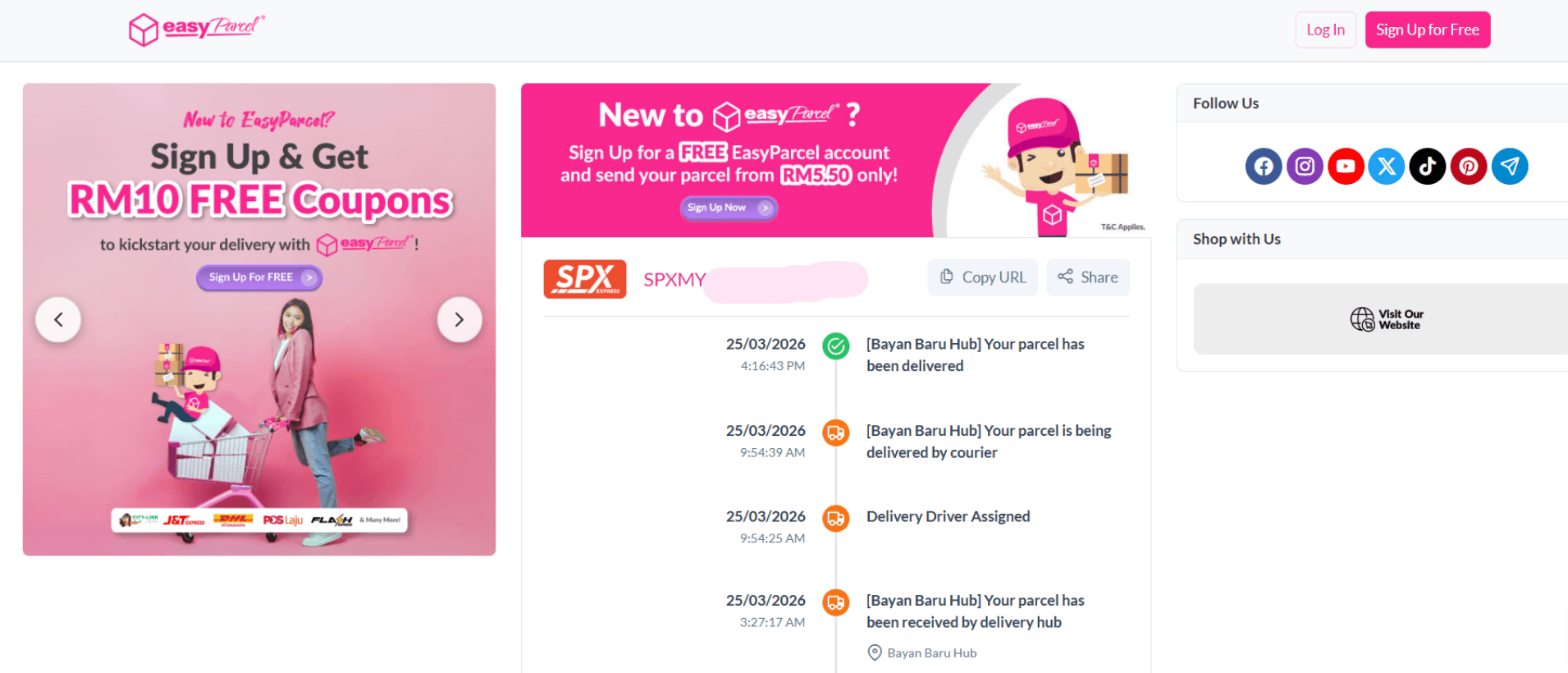Click the 'New to easyParcel?' pink banner heading
This screenshot has width=1568, height=673.
729,115
